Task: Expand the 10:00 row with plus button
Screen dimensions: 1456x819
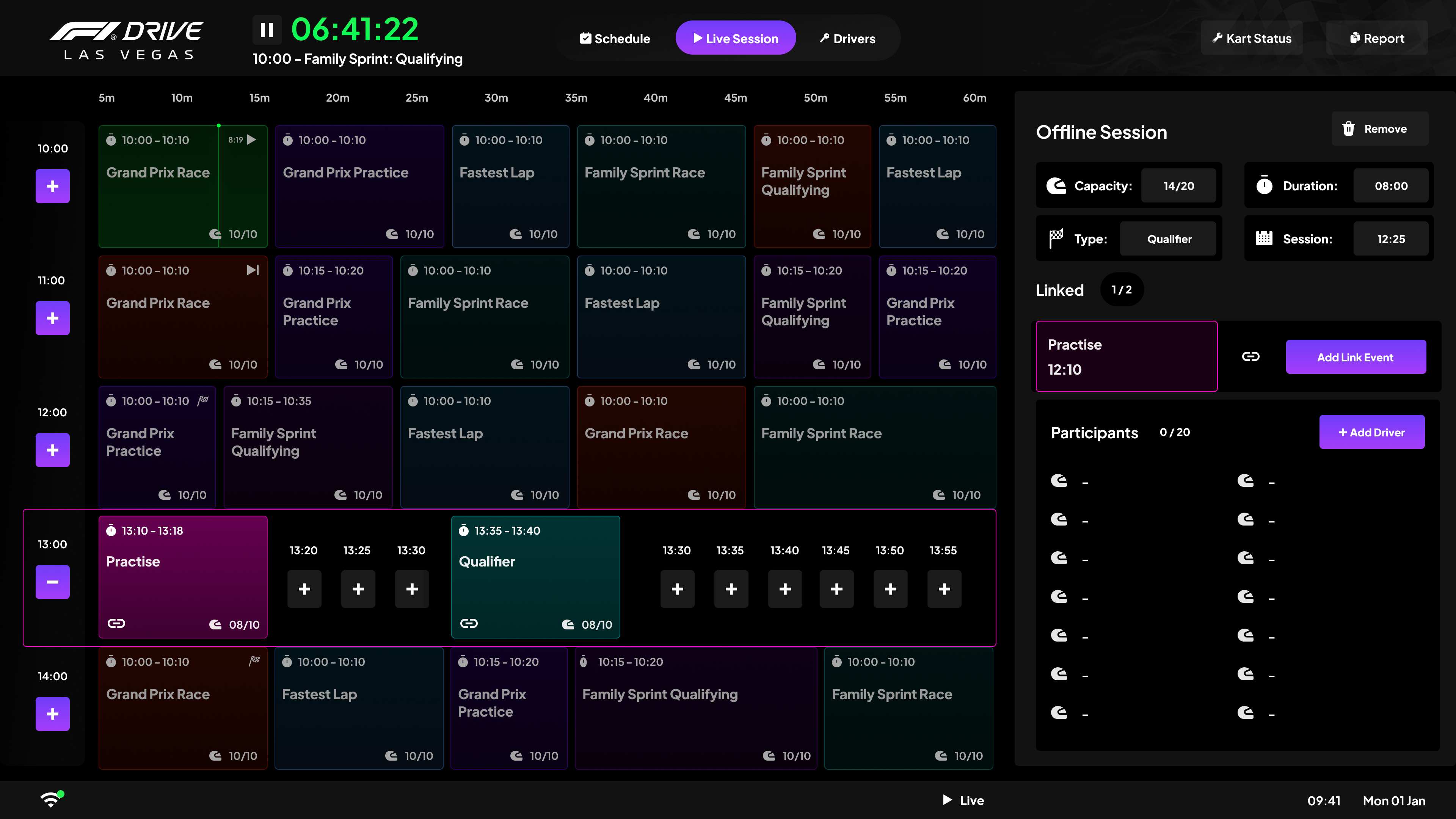Action: coord(53,186)
